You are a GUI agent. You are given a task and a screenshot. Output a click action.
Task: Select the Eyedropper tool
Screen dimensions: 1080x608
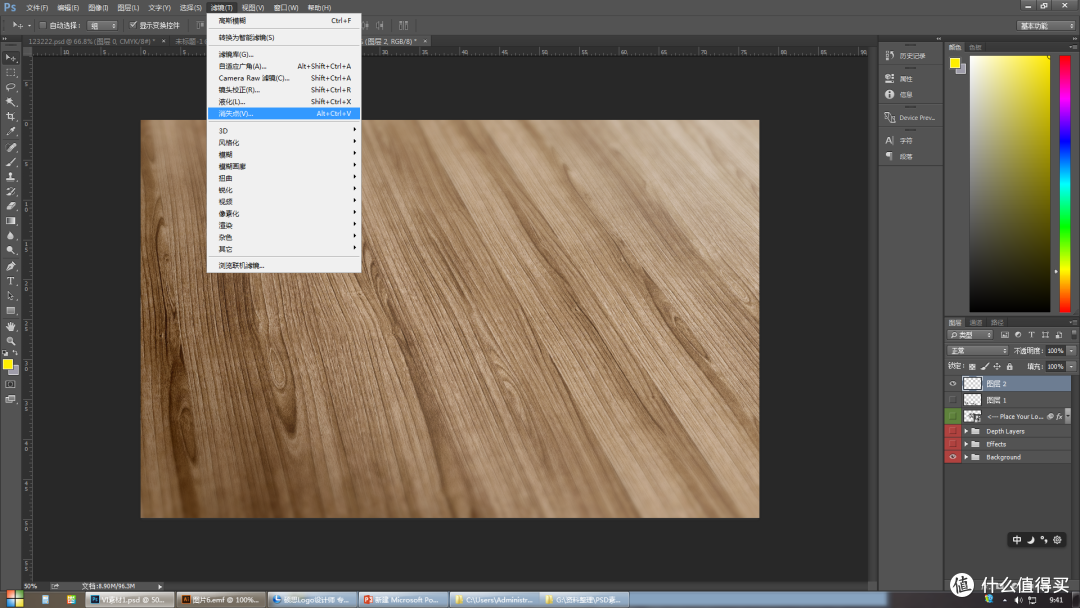point(10,132)
